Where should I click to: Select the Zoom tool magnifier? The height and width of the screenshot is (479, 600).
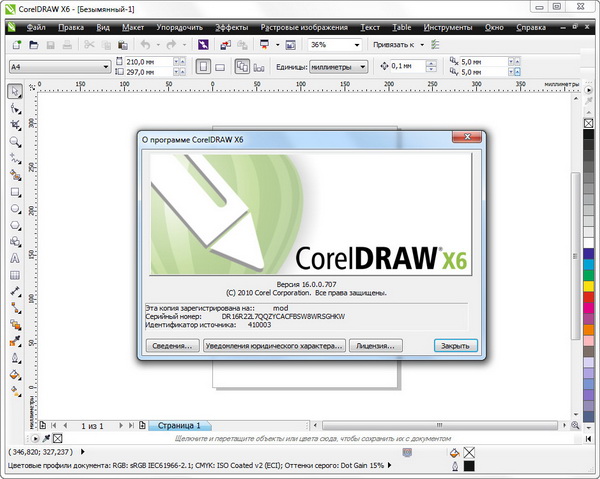[16, 141]
